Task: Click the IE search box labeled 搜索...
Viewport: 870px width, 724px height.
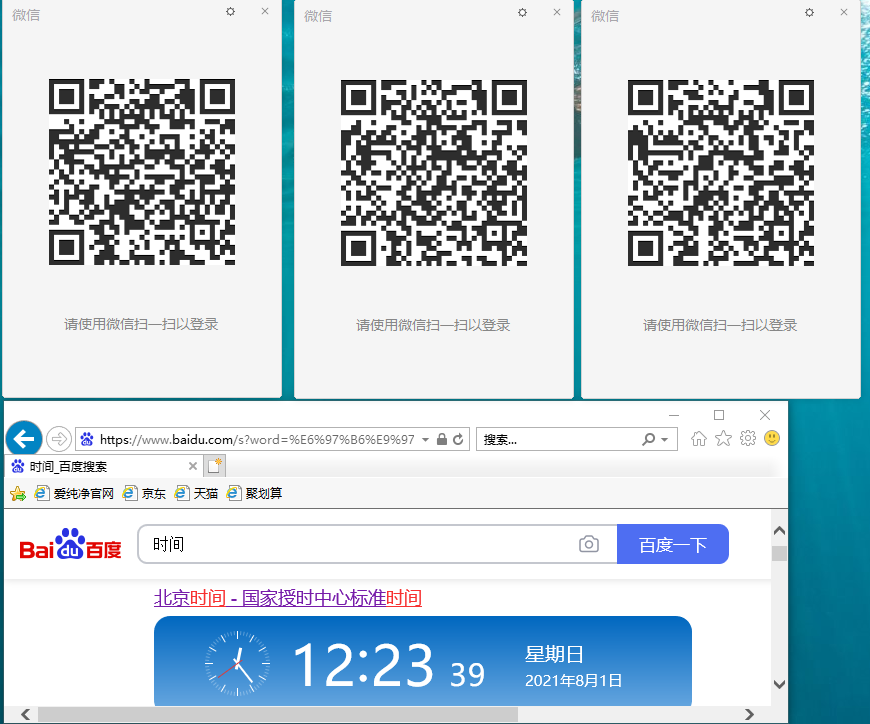Action: (558, 439)
